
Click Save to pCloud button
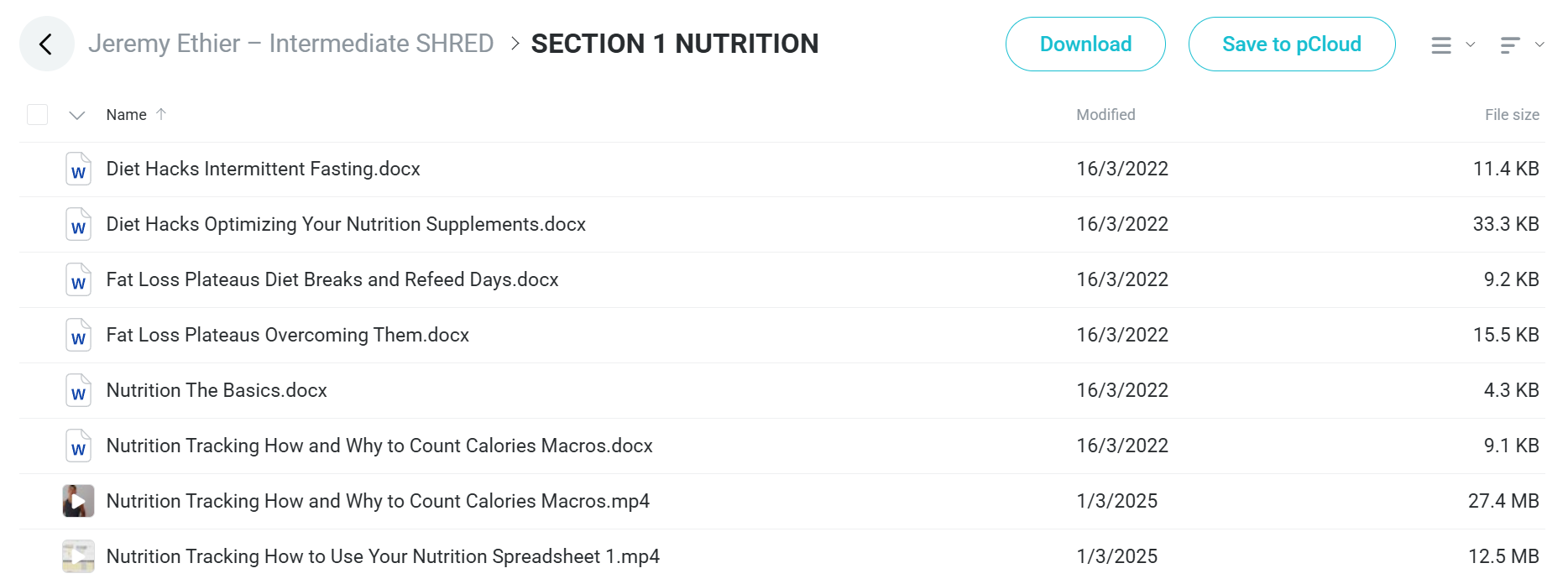click(x=1292, y=44)
